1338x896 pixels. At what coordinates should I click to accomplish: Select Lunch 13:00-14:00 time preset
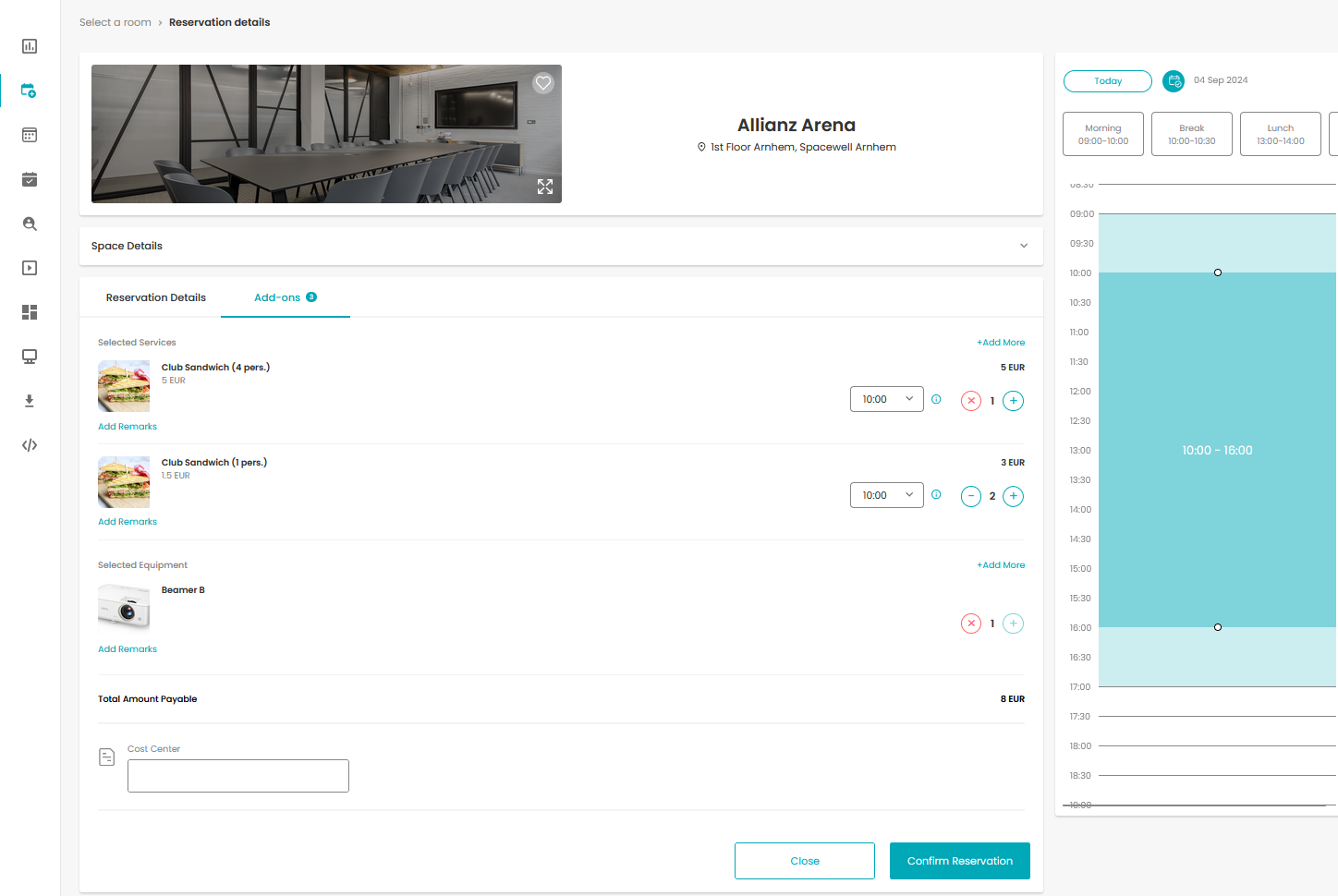click(x=1281, y=134)
